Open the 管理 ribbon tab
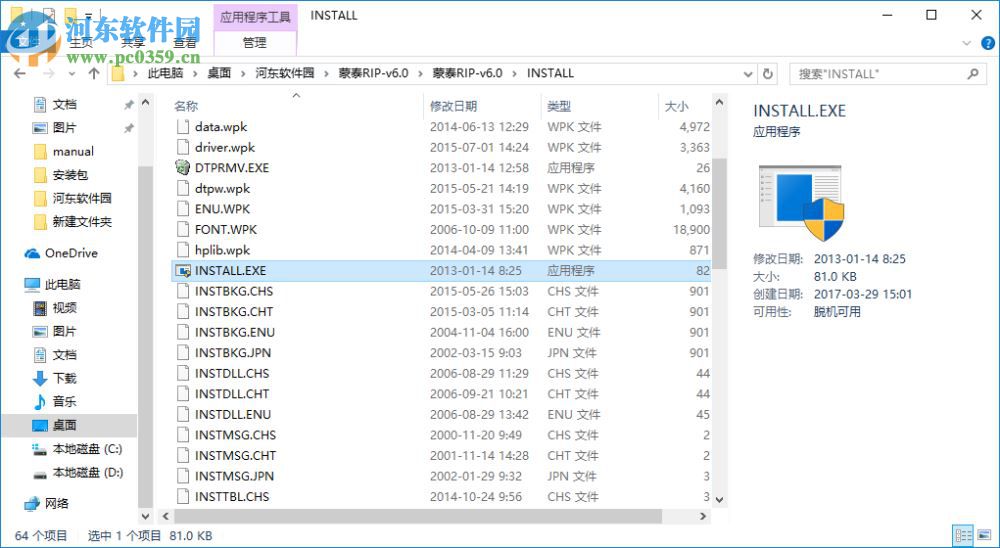The image size is (1000, 548). coord(254,43)
